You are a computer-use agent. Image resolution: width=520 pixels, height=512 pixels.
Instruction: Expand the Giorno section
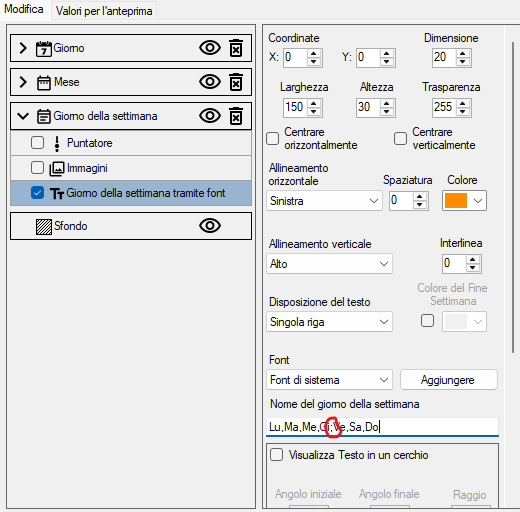tap(23, 48)
